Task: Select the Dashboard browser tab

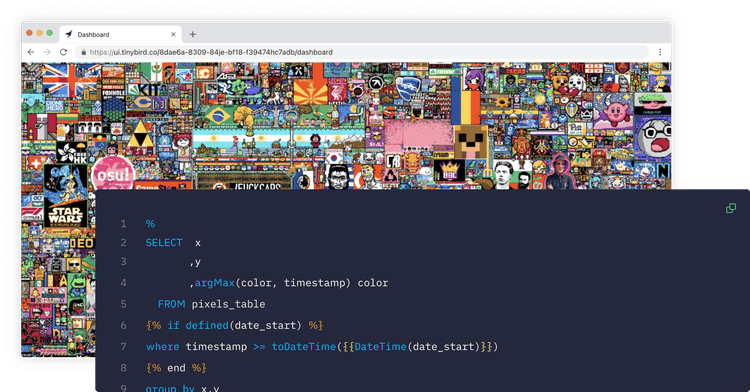Action: tap(121, 34)
